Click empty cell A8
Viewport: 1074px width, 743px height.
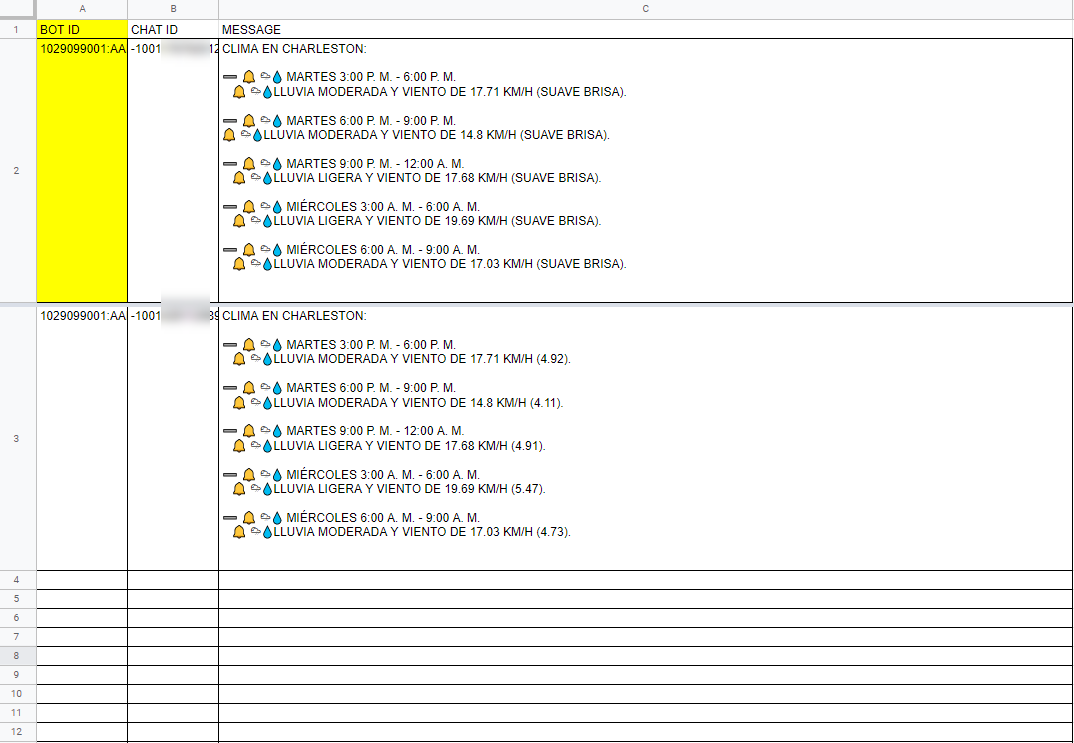[82, 656]
